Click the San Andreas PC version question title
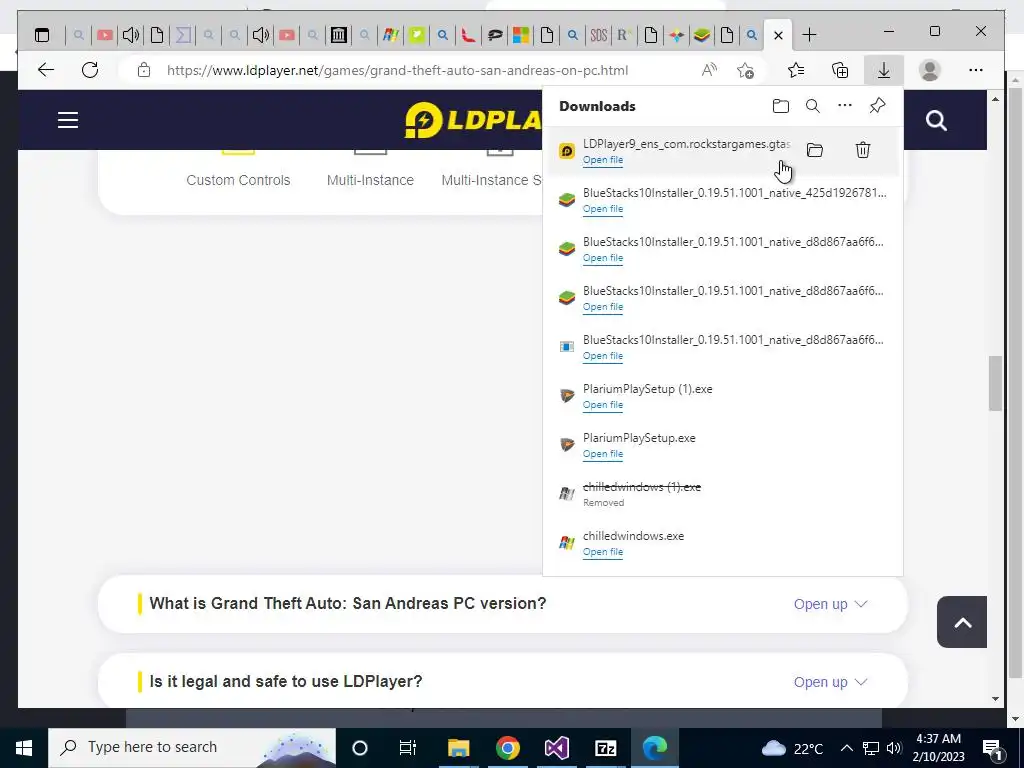The width and height of the screenshot is (1024, 768). click(347, 603)
